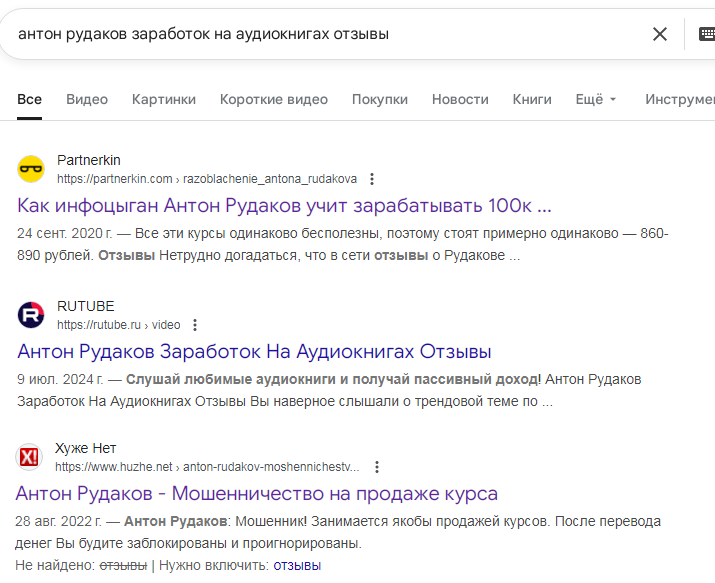Open the Короткие видео tab
The image size is (715, 583).
[x=274, y=99]
